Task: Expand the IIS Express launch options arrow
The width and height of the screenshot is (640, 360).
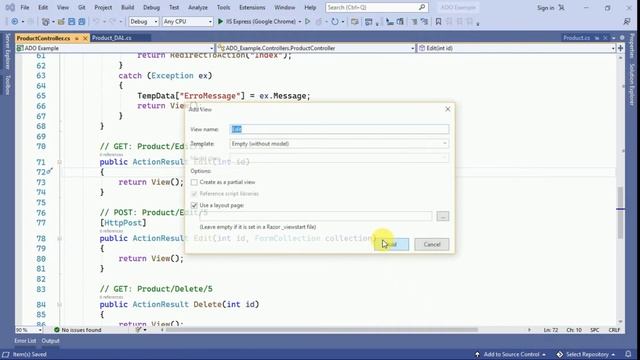Action: tap(300, 22)
